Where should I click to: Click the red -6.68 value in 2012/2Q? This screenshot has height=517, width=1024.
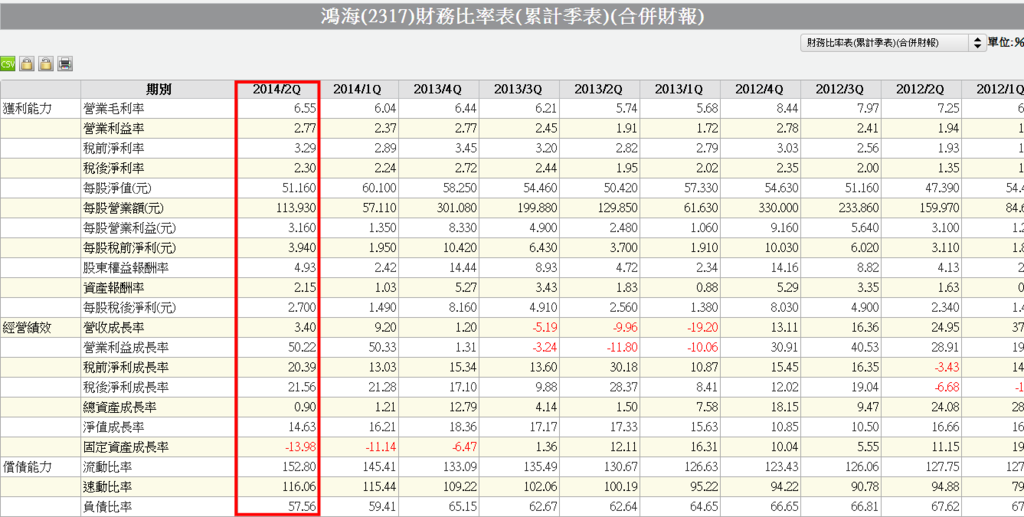tap(945, 387)
